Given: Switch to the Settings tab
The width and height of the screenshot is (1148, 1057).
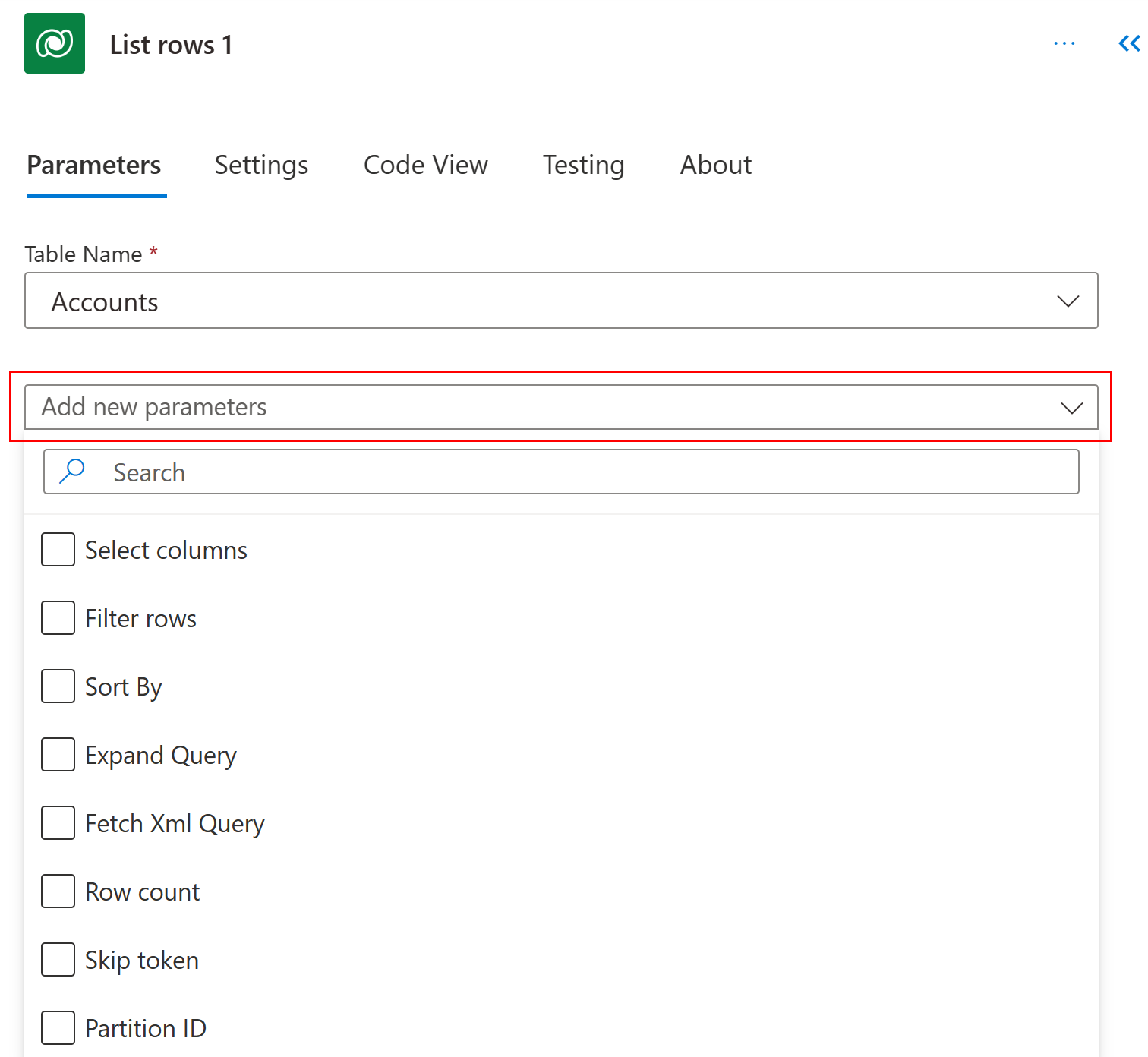Looking at the screenshot, I should [261, 165].
